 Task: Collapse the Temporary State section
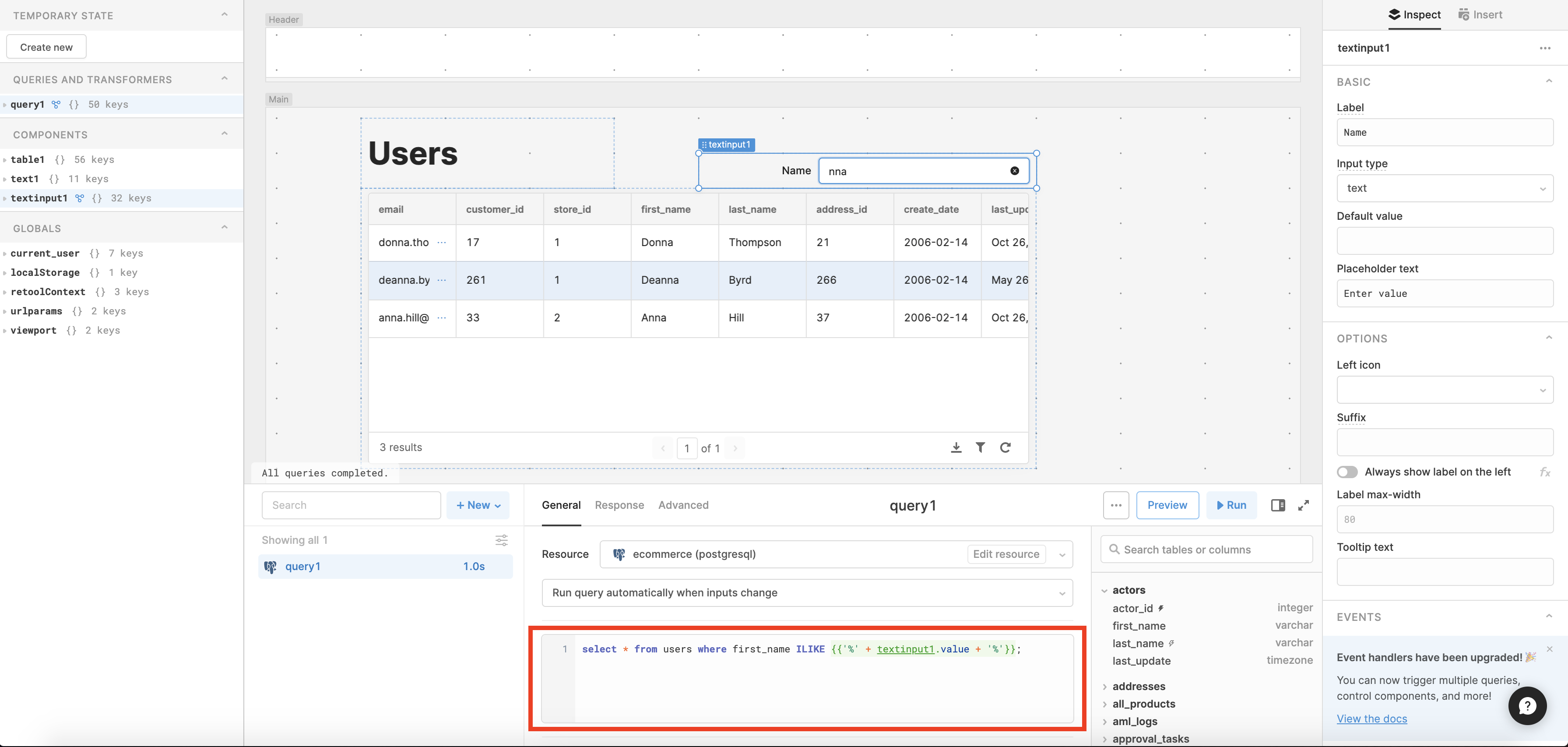pos(225,14)
